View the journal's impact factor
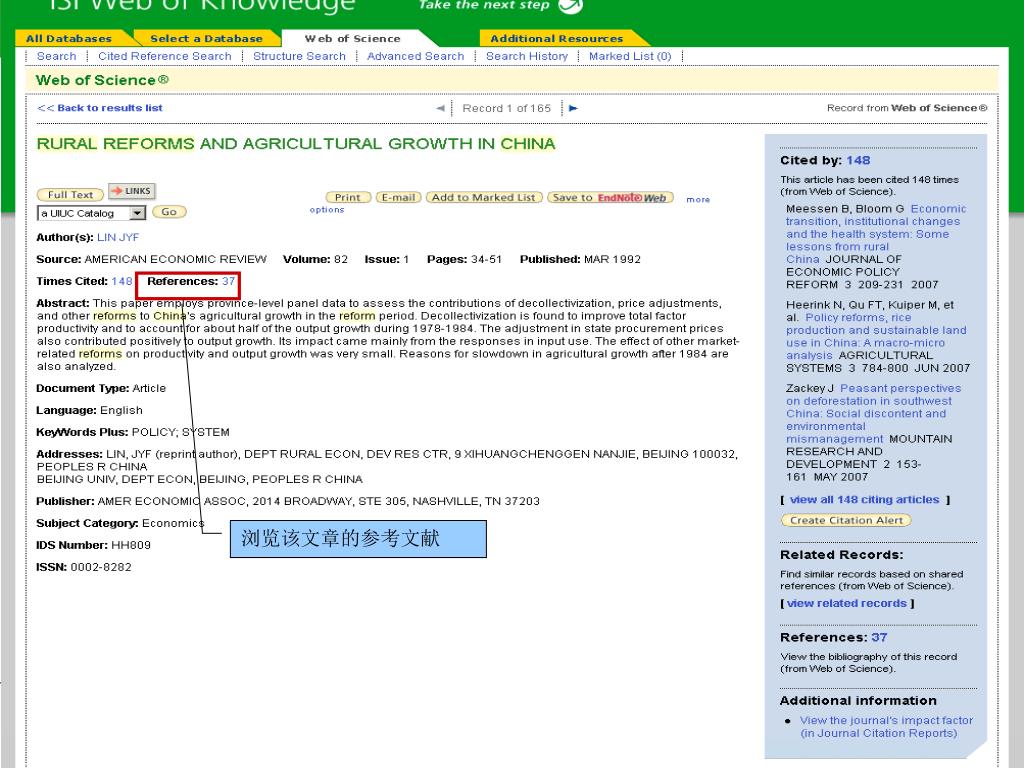 [x=886, y=726]
